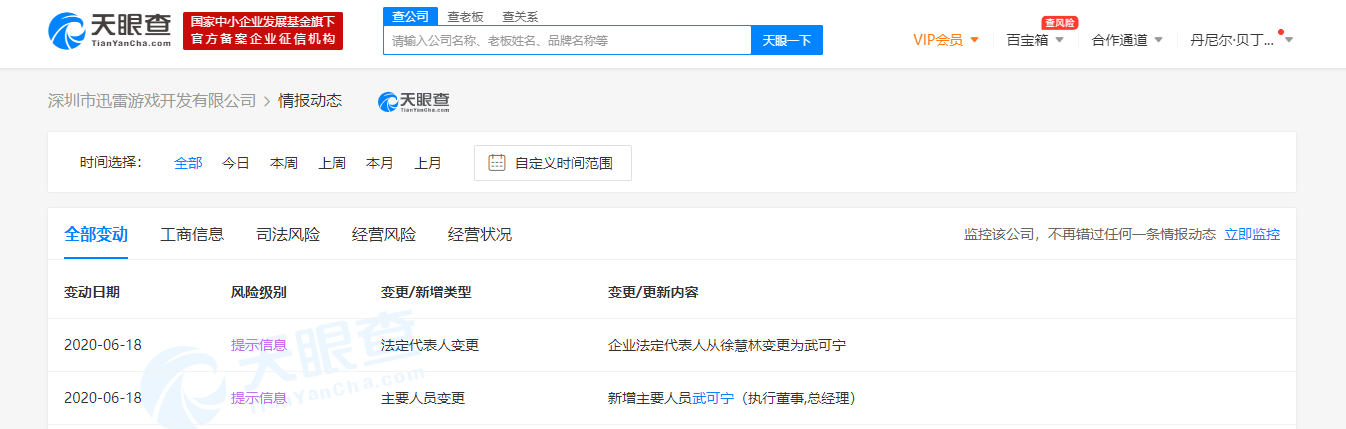Click the TianYanCha logo beside breadcrumb
This screenshot has width=1346, height=429.
413,101
